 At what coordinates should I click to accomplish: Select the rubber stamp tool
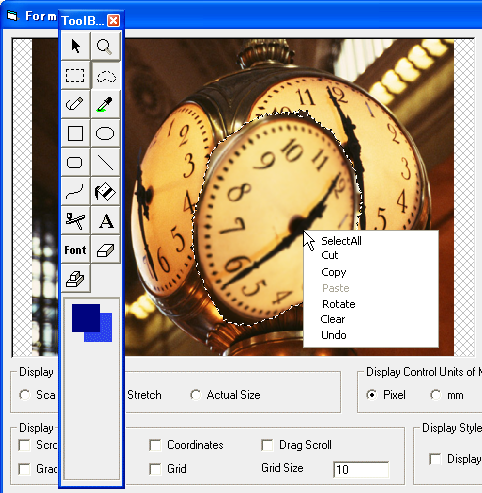pos(75,279)
